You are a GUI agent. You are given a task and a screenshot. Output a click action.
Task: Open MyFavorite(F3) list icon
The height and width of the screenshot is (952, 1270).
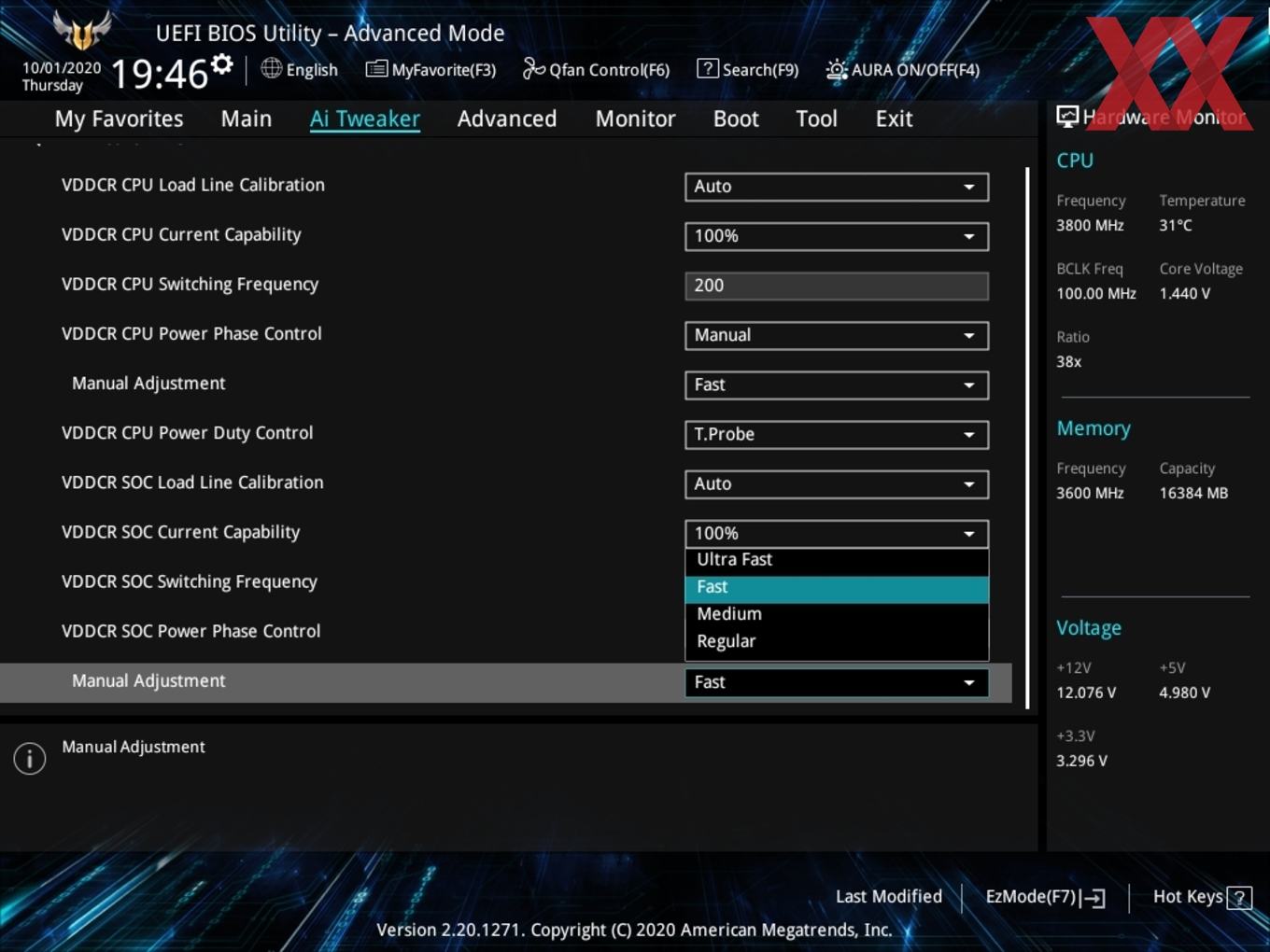tap(376, 69)
